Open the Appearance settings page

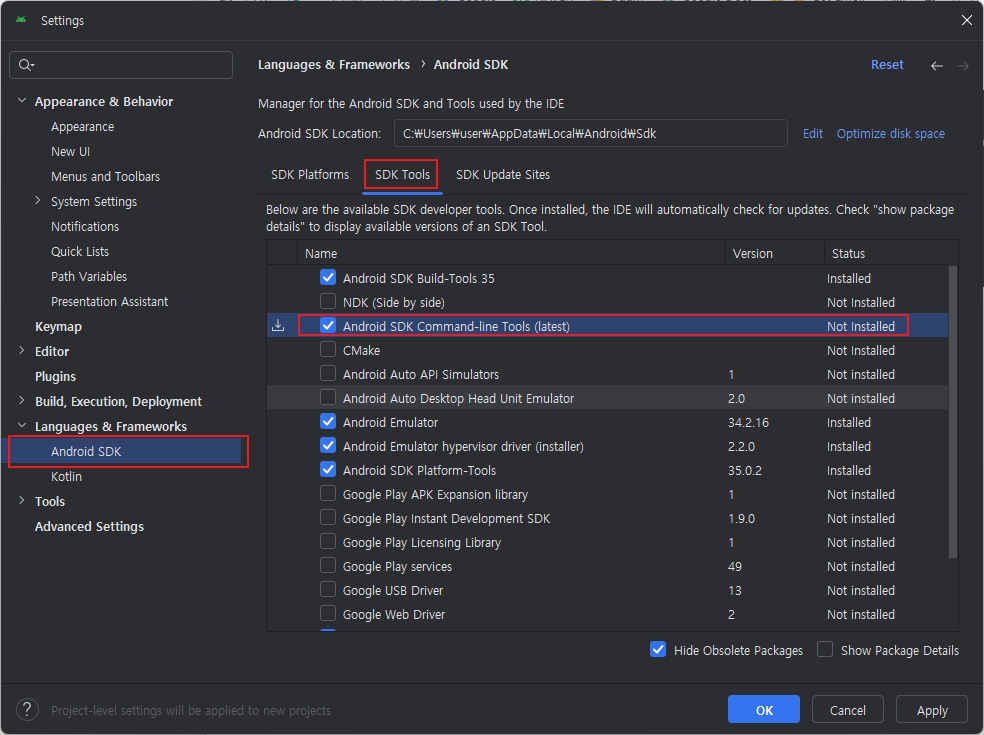[82, 126]
